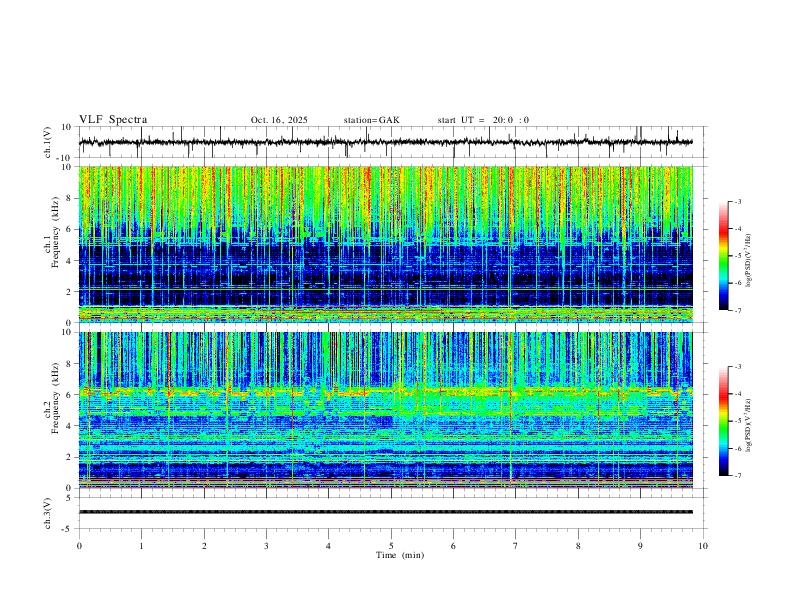Click time axis tick label "10"
The image size is (792, 612).
(x=703, y=546)
